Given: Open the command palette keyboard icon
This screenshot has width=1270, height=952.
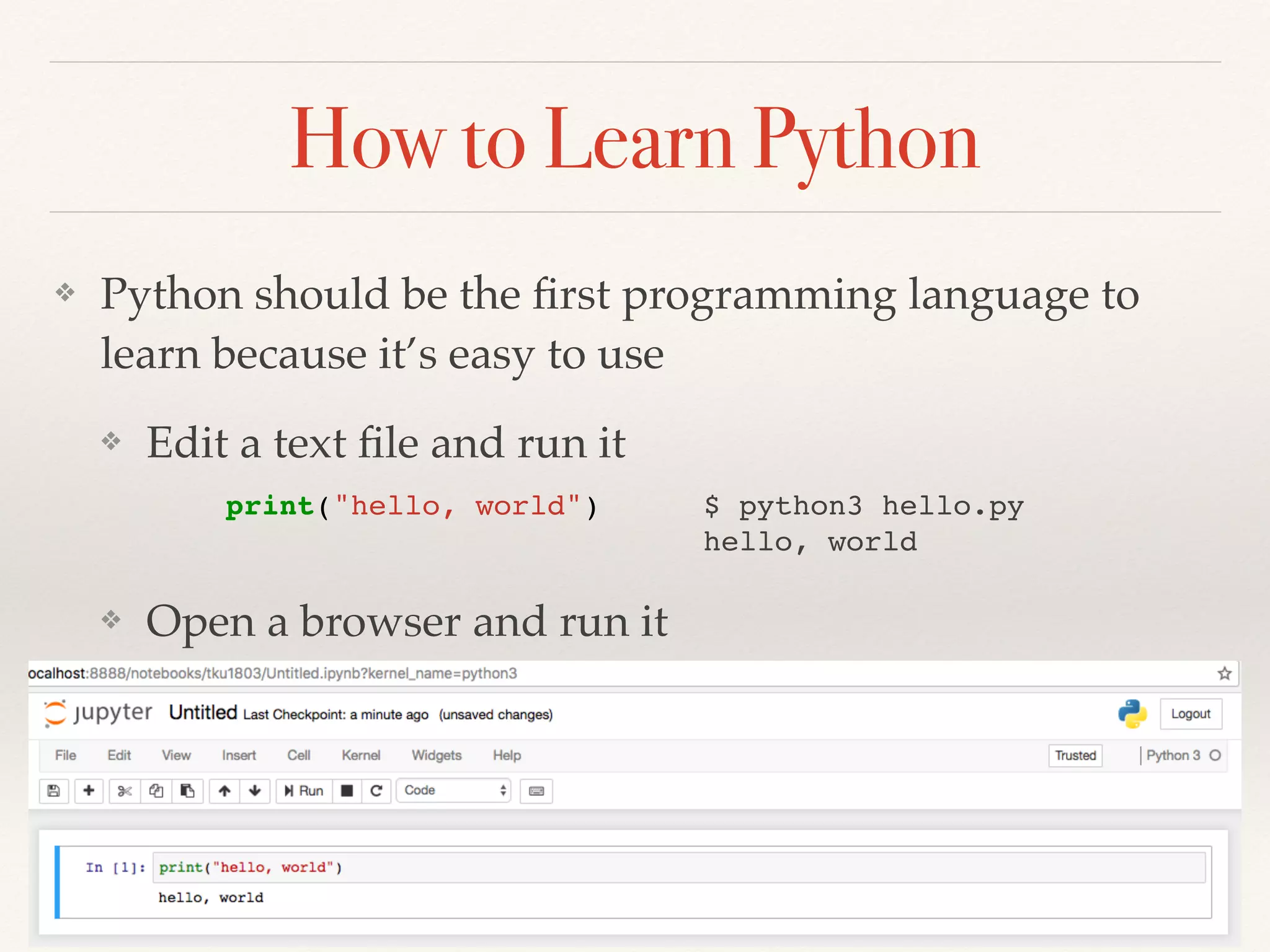Looking at the screenshot, I should click(x=536, y=791).
